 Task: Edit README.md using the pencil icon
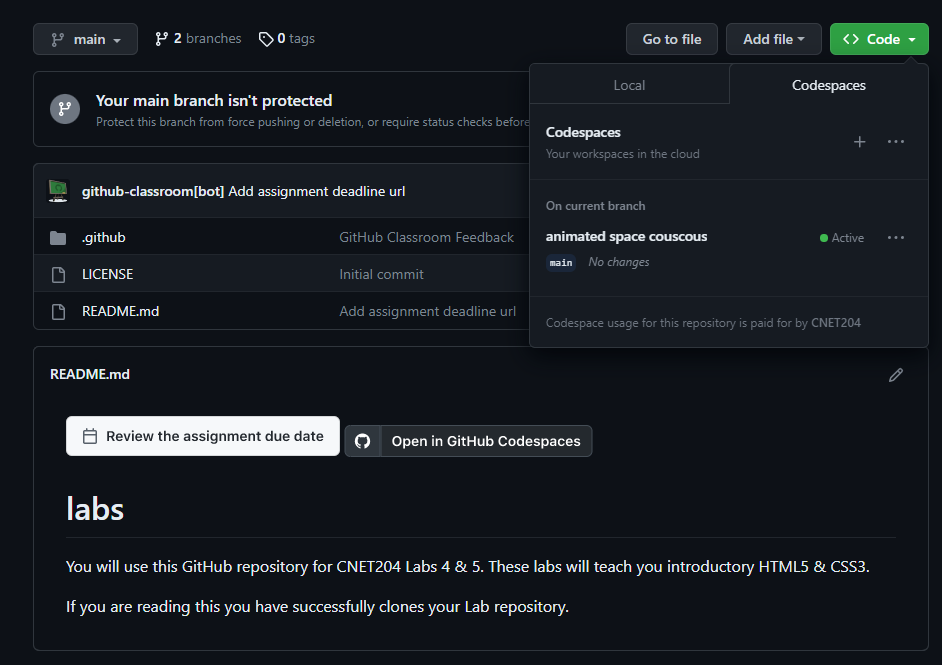pyautogui.click(x=896, y=373)
